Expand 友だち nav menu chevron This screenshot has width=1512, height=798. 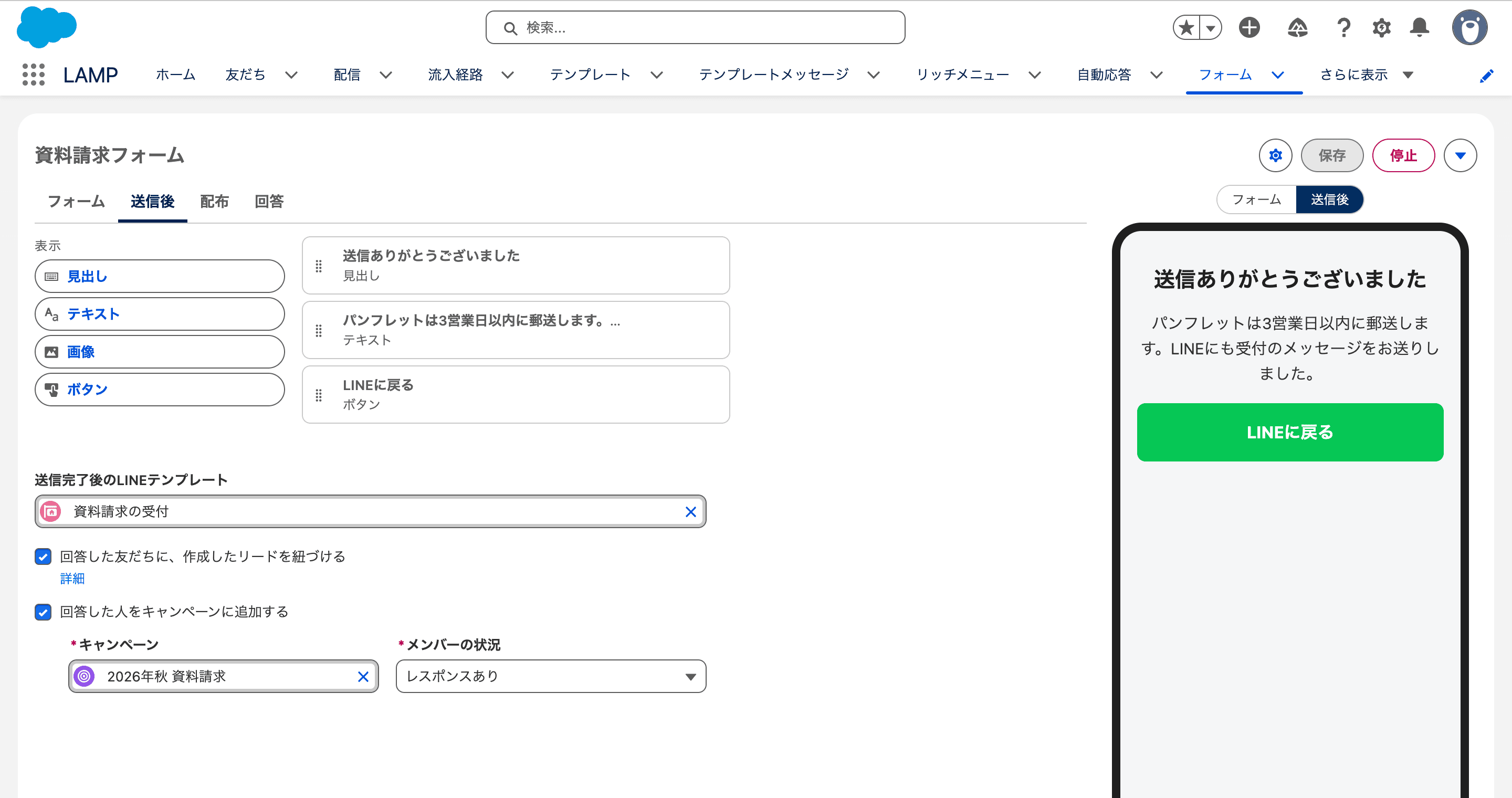(291, 75)
